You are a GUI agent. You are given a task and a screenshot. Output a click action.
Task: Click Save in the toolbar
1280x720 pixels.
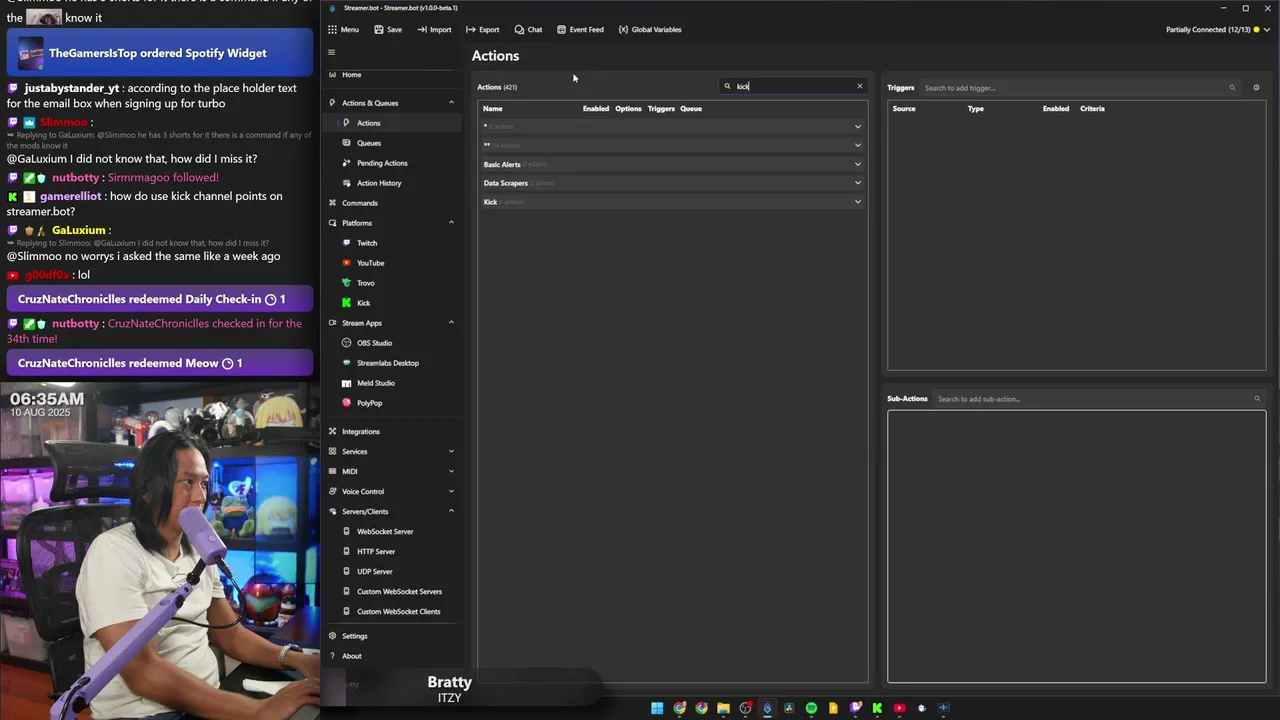(388, 29)
